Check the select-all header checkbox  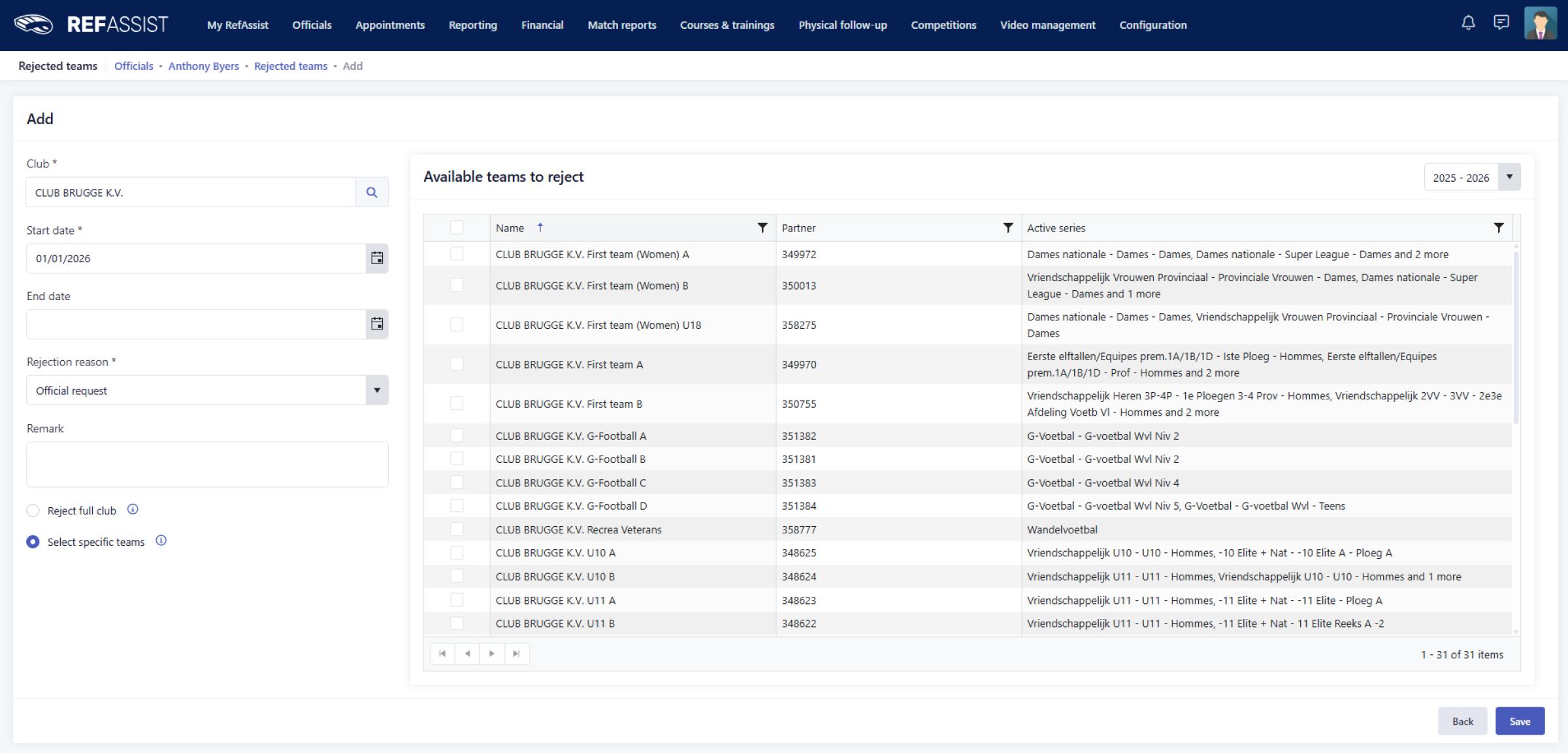tap(457, 227)
